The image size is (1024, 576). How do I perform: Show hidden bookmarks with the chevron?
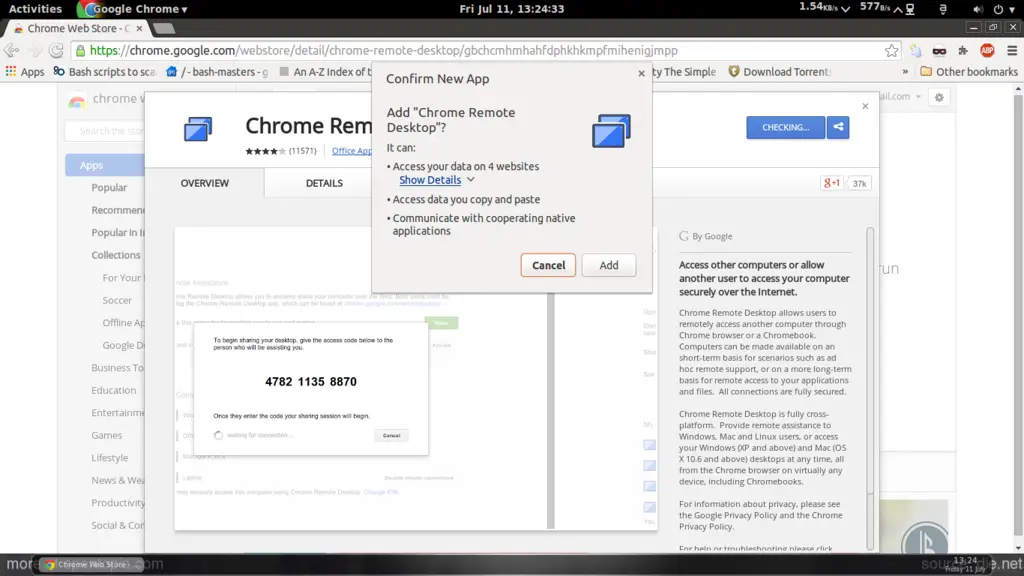(x=905, y=72)
